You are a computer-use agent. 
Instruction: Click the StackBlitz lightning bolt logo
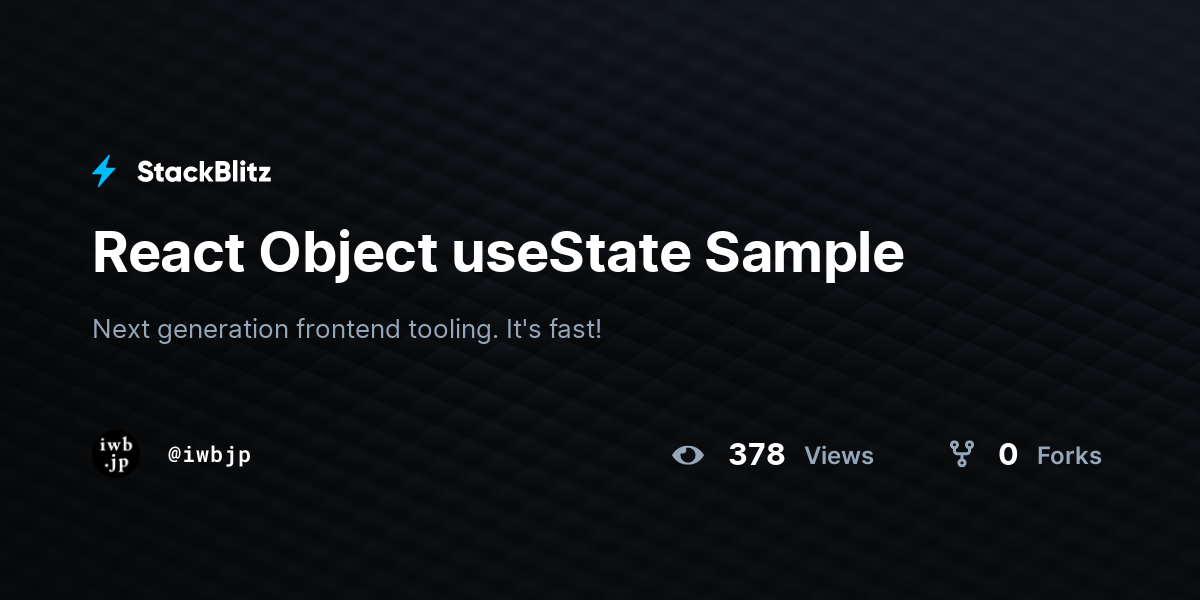coord(104,172)
